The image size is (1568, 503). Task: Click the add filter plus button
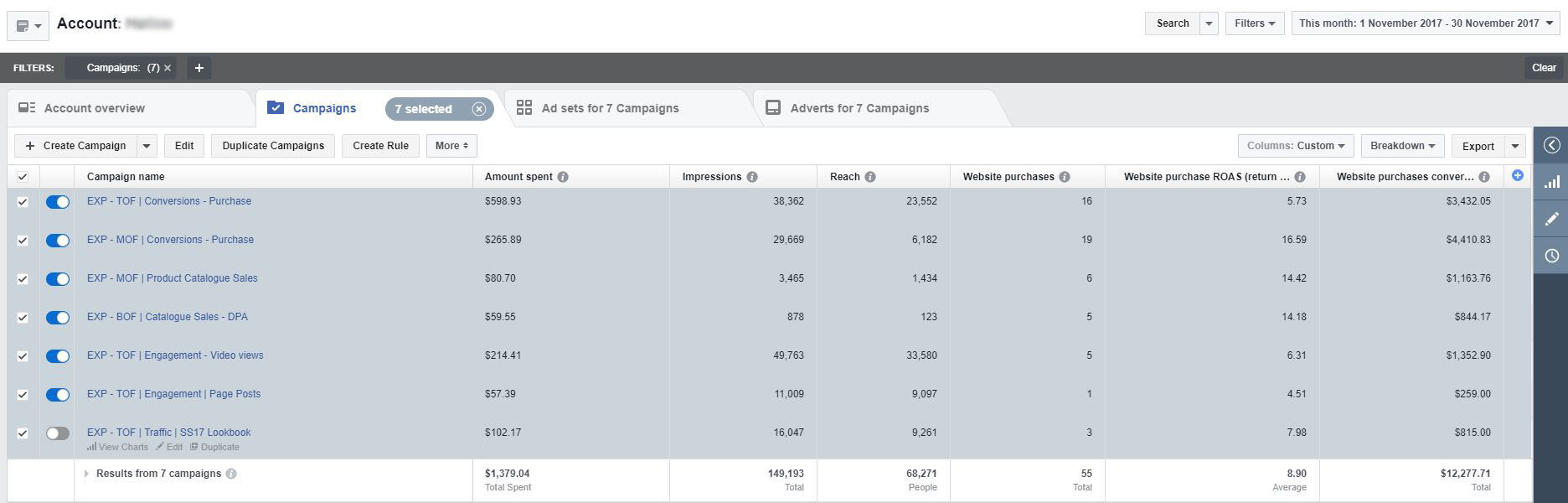[x=199, y=68]
